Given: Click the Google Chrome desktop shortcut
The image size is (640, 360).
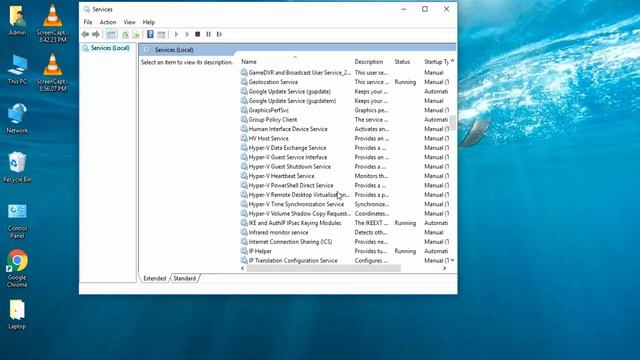Looking at the screenshot, I should point(17,269).
